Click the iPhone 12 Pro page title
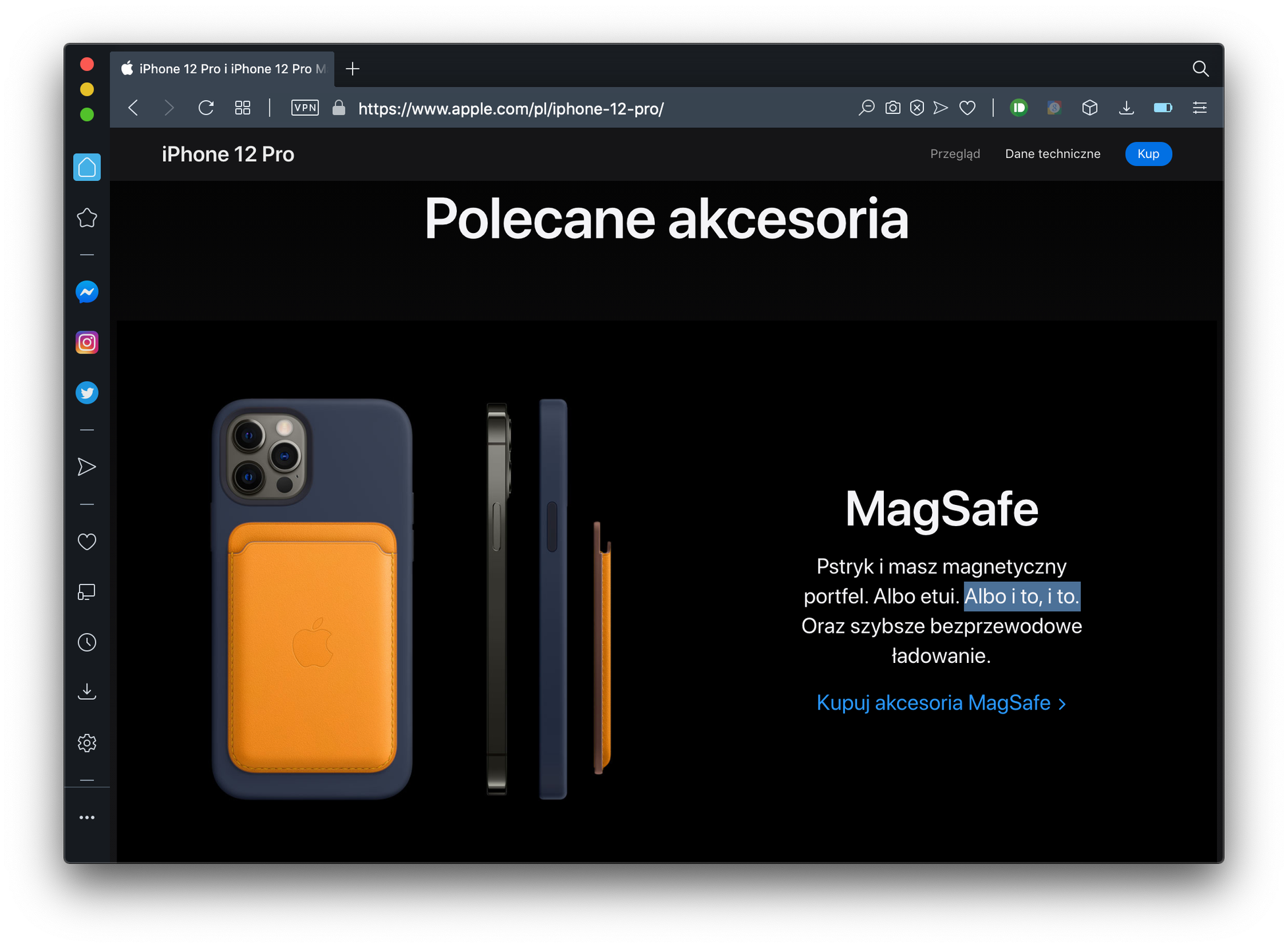 click(x=228, y=154)
